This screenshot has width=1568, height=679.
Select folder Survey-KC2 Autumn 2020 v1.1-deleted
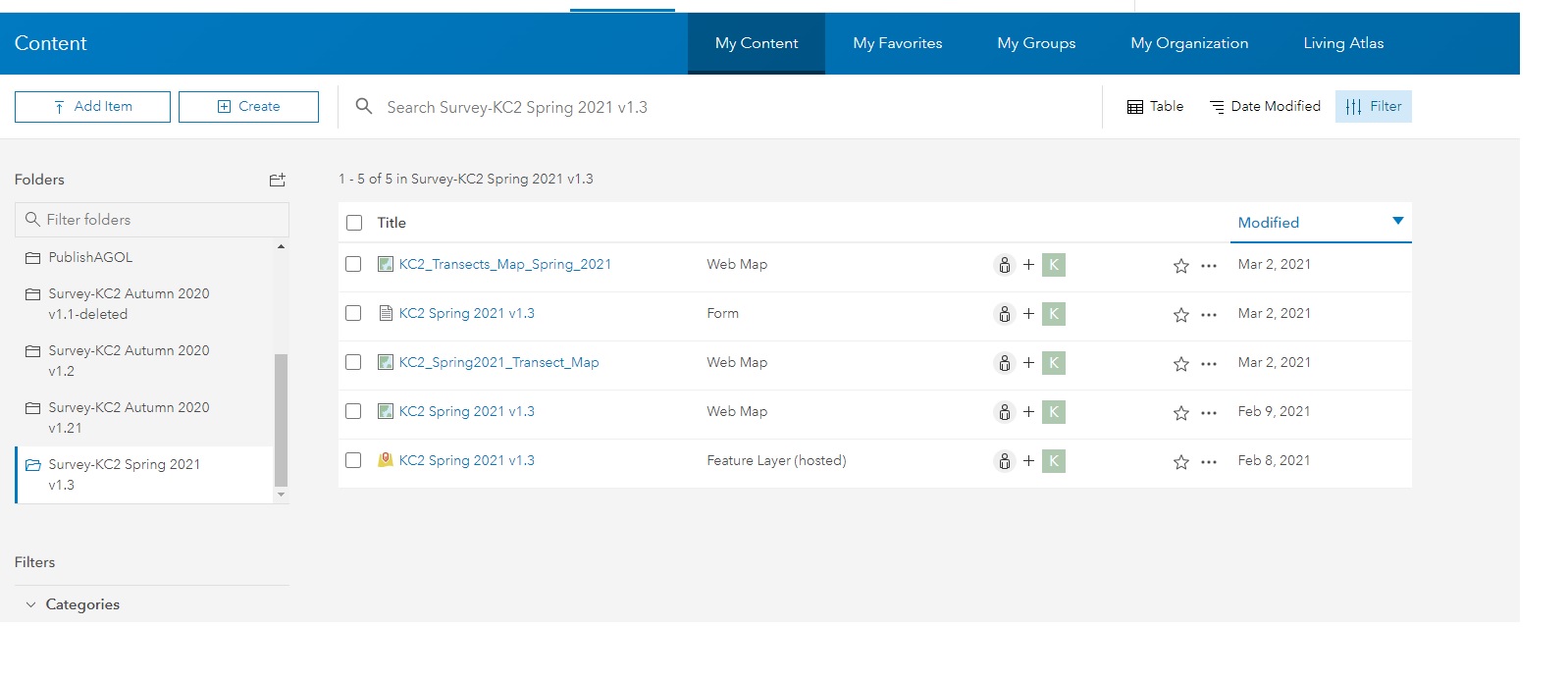pos(144,304)
